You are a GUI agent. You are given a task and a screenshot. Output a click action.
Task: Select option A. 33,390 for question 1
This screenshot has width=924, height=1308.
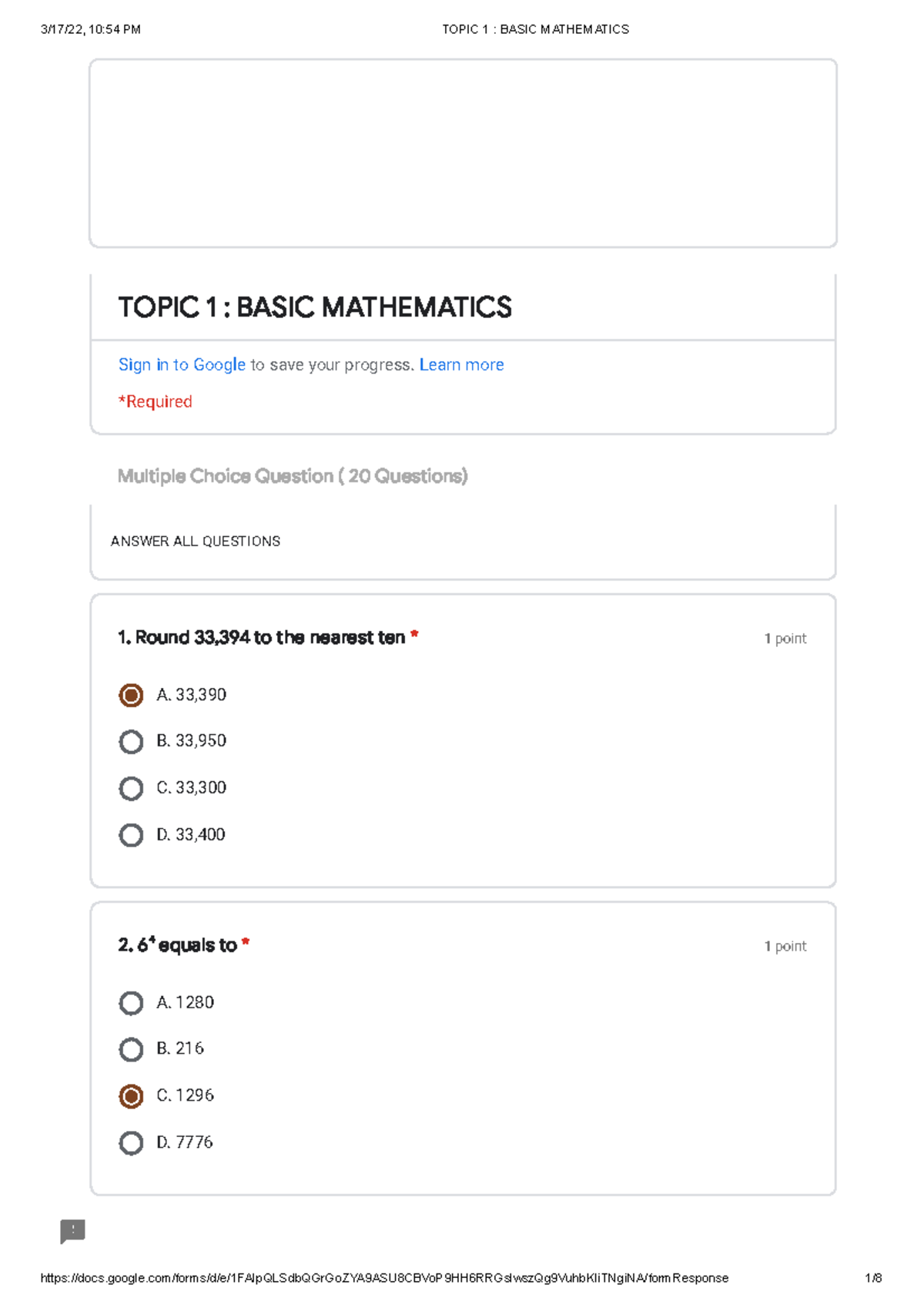click(131, 694)
